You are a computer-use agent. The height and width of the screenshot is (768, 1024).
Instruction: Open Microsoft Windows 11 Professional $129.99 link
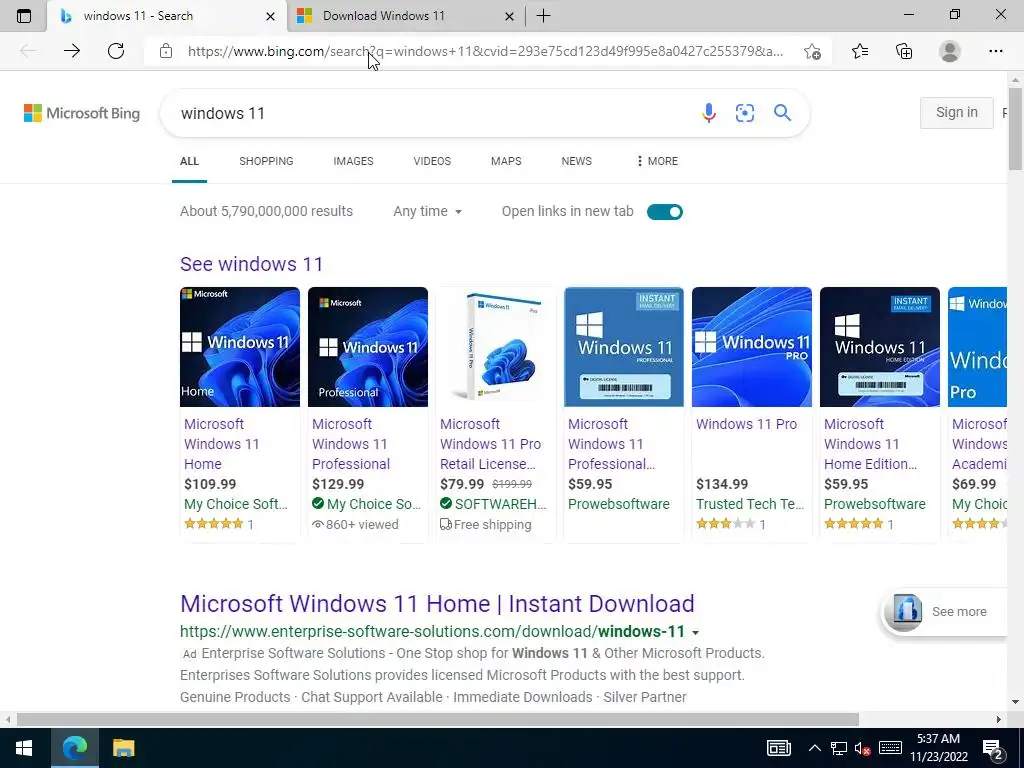351,444
